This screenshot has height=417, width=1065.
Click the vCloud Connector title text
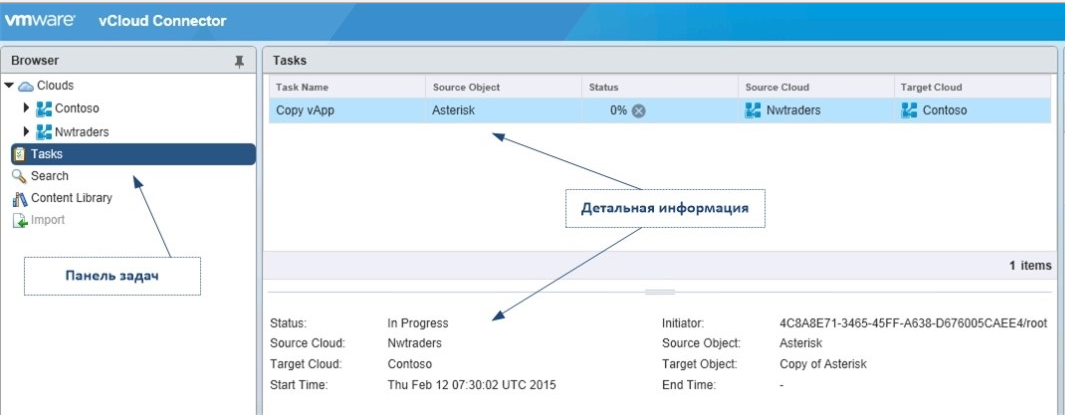point(162,21)
